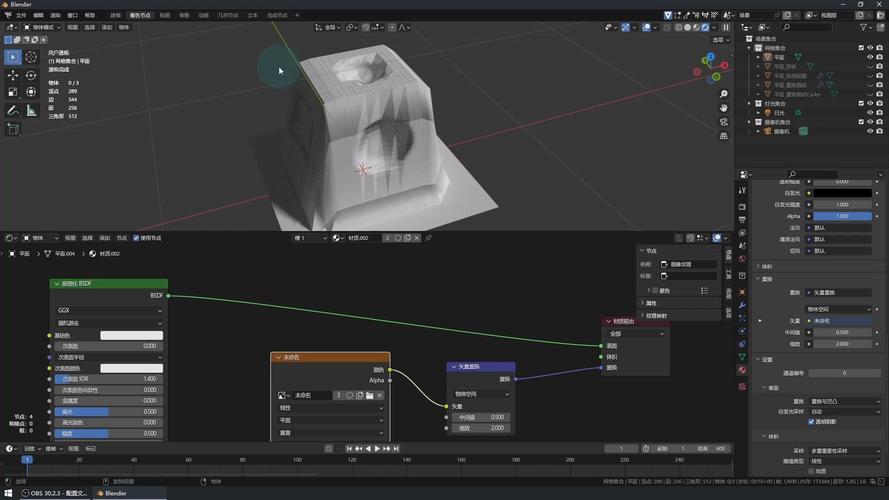
Task: Open the Texture checker tab in Properties
Action: (742, 387)
